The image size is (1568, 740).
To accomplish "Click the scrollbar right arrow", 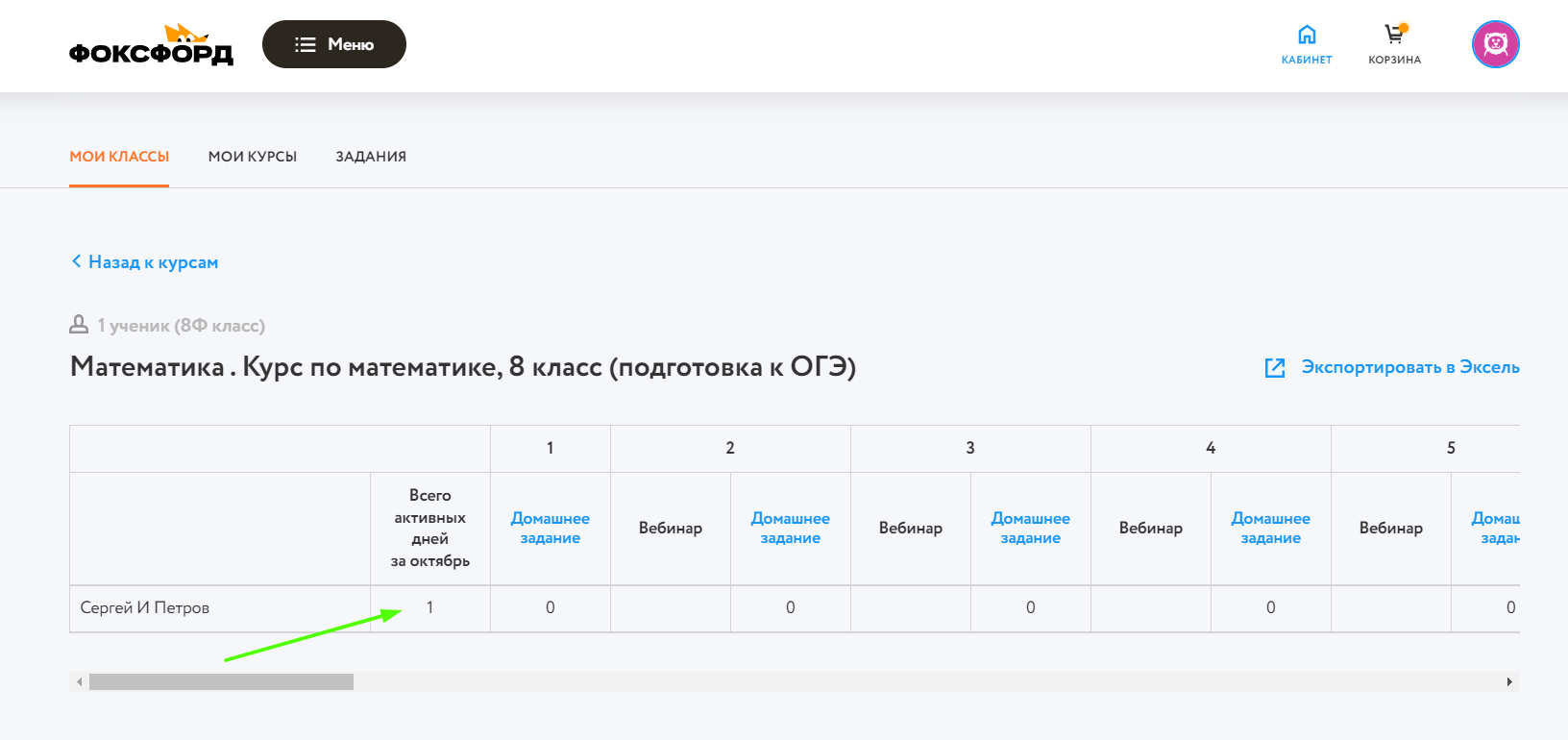I will click(1509, 681).
